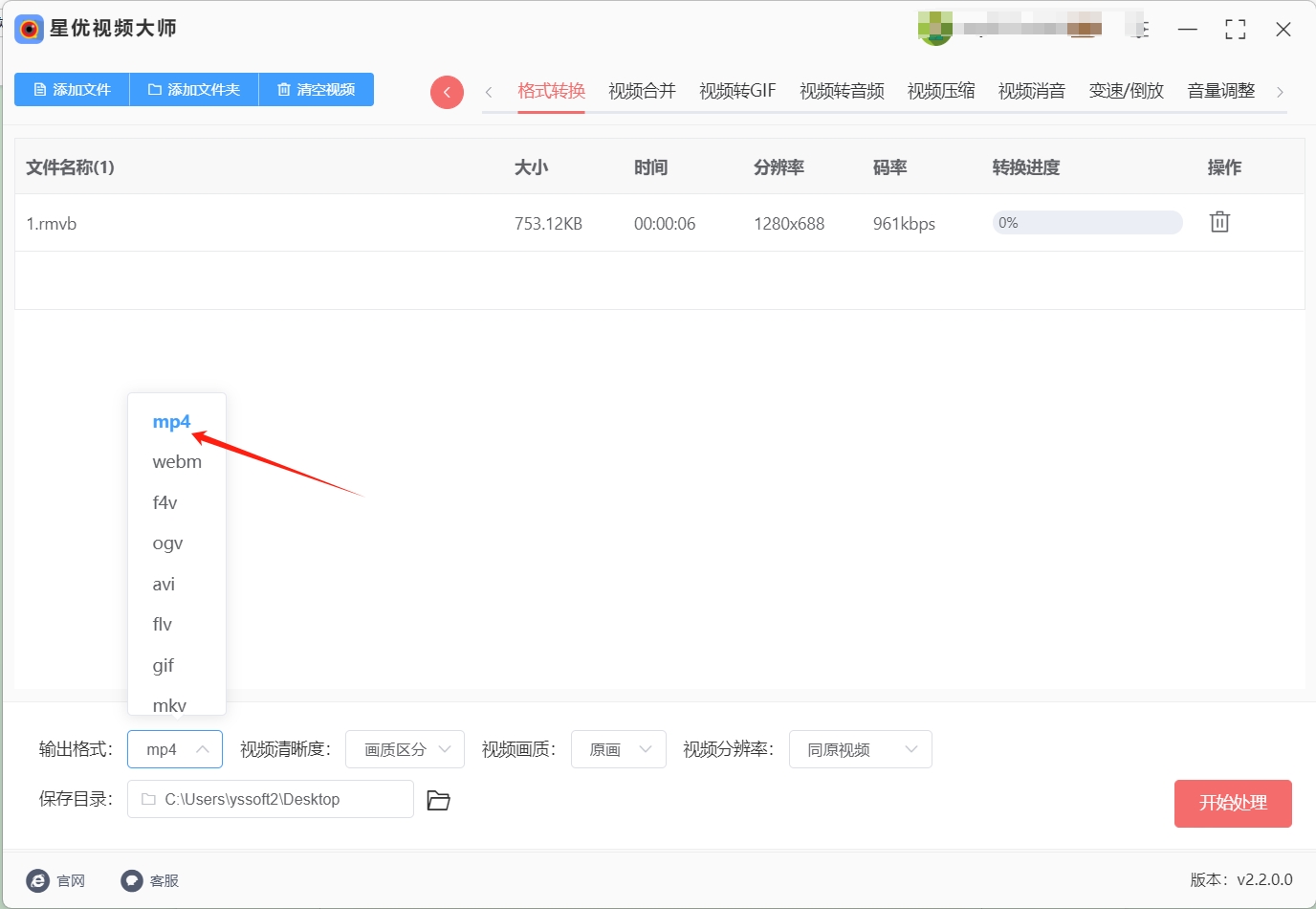Click the 添加文件 button
Screen dimensions: 1316x909
click(72, 89)
